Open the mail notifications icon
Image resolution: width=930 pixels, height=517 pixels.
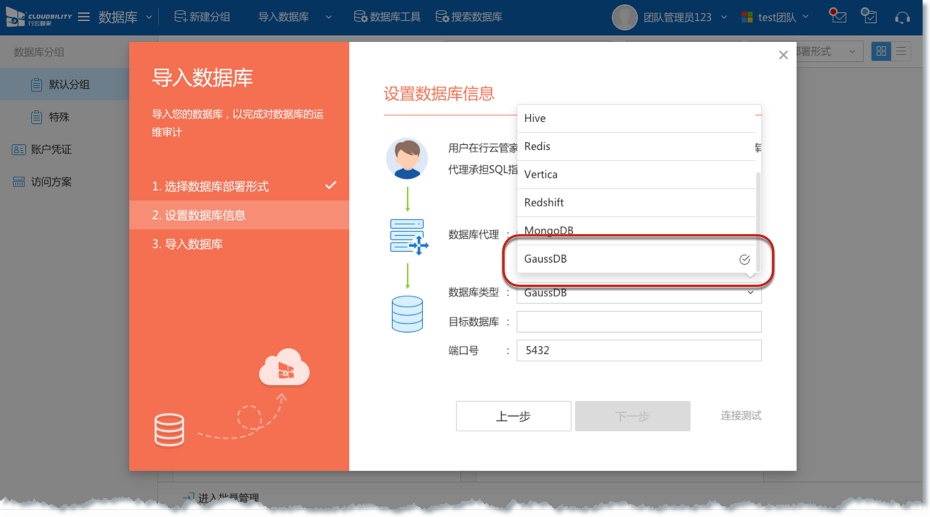click(837, 17)
